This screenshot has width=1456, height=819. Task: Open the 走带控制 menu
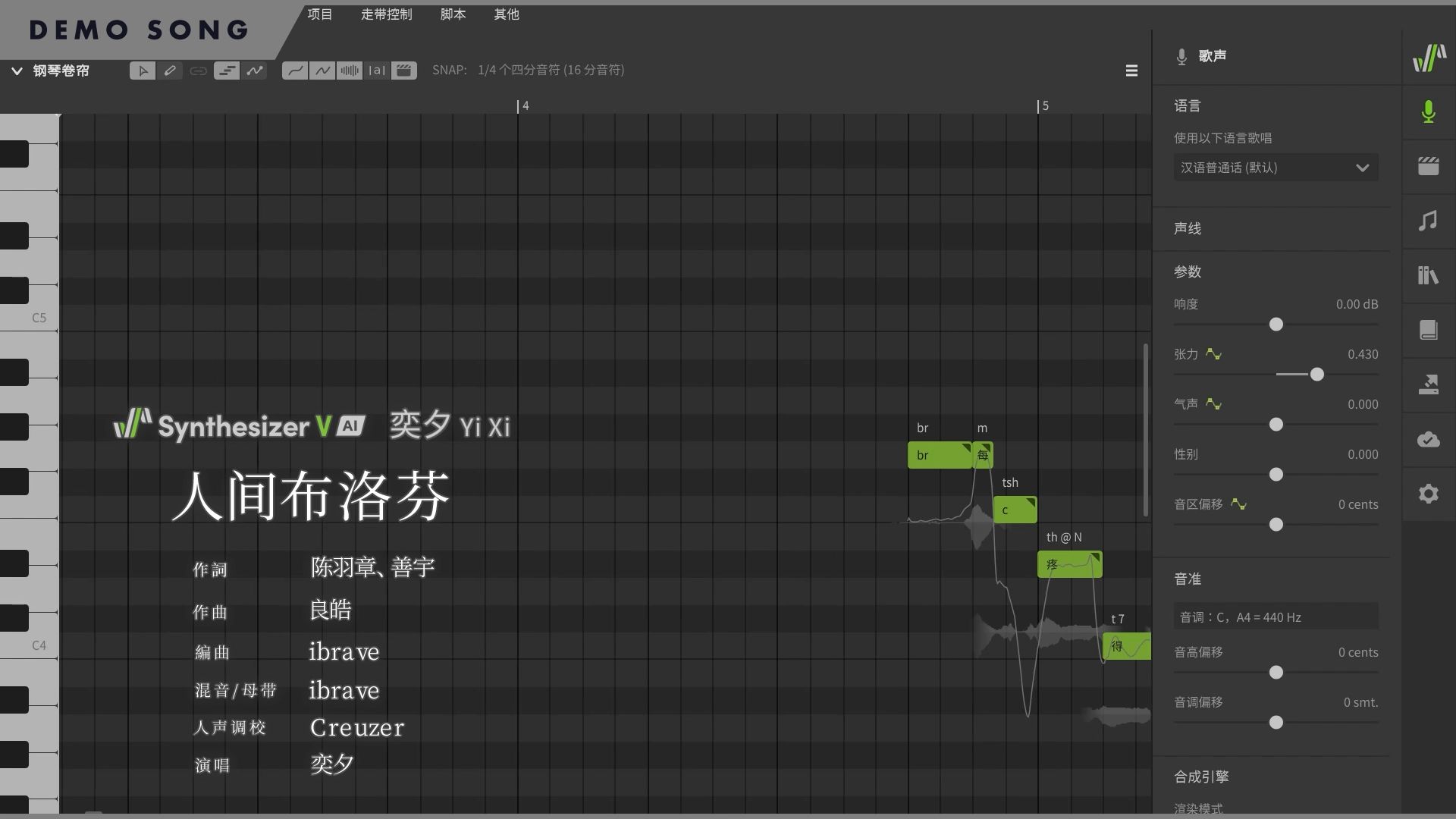(386, 14)
